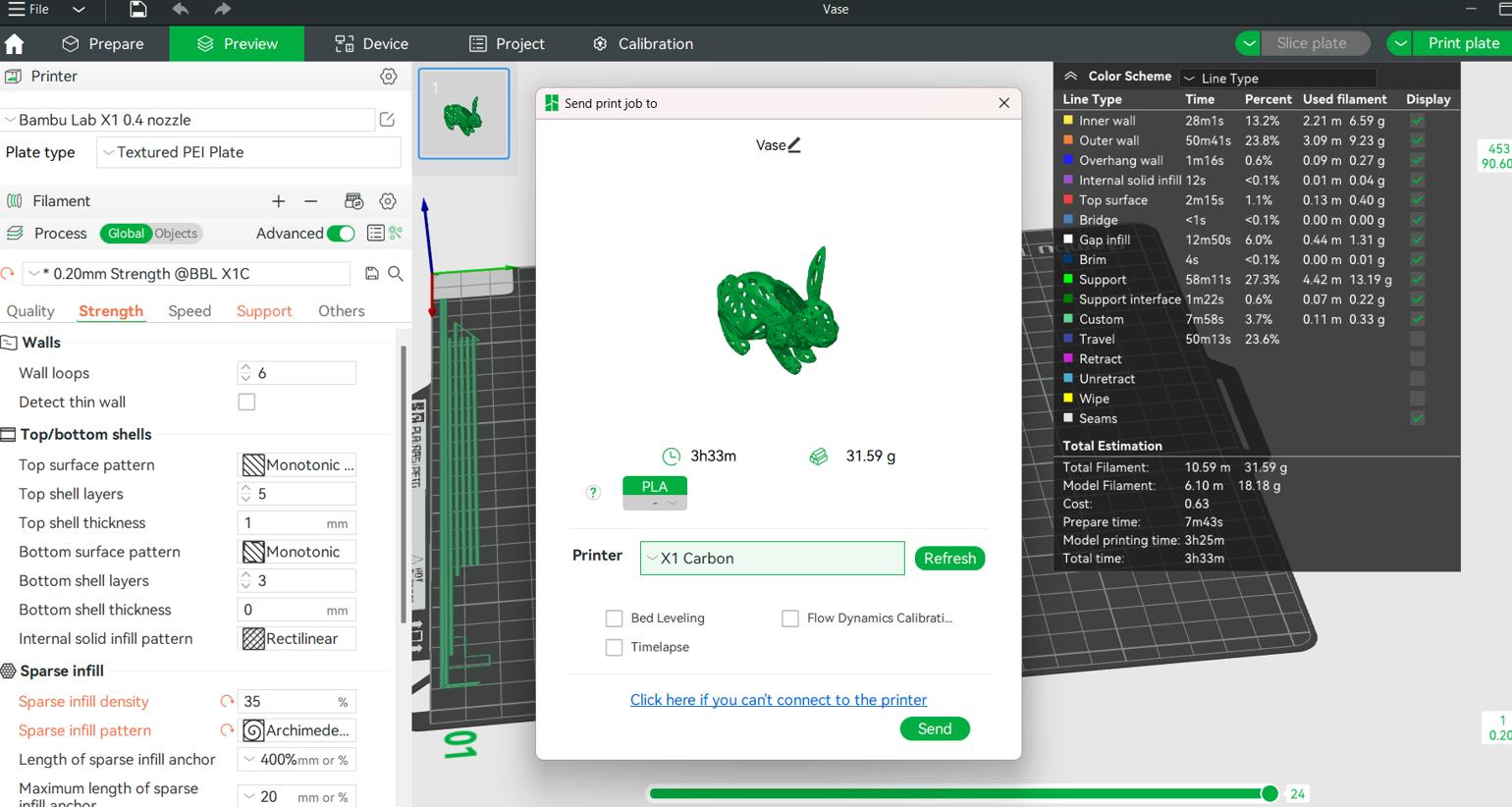Open the Quality settings tab
This screenshot has height=807, width=1512.
click(30, 311)
